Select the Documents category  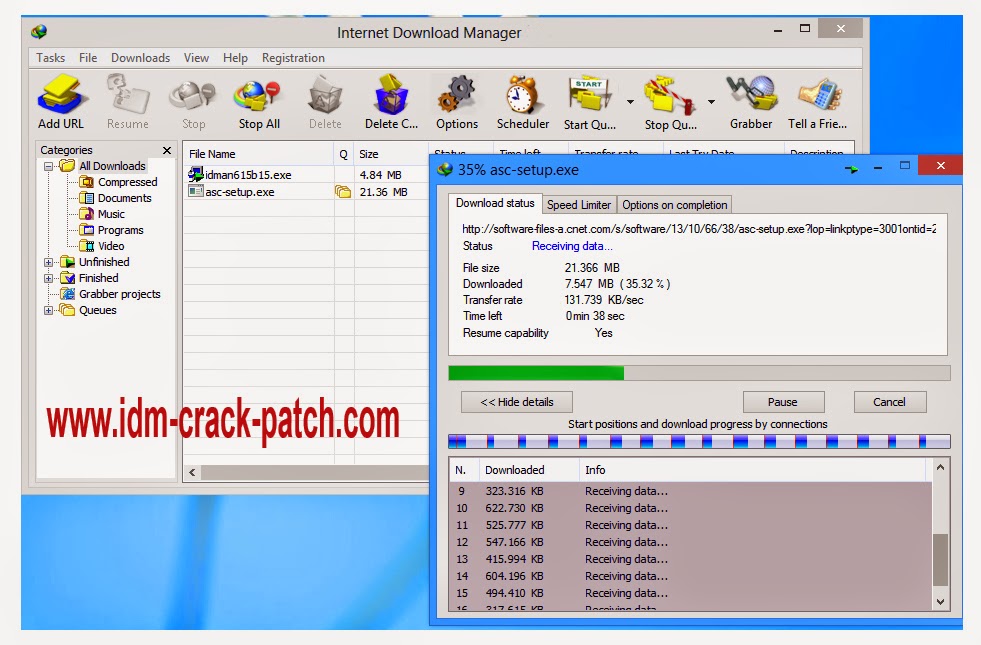(x=125, y=198)
